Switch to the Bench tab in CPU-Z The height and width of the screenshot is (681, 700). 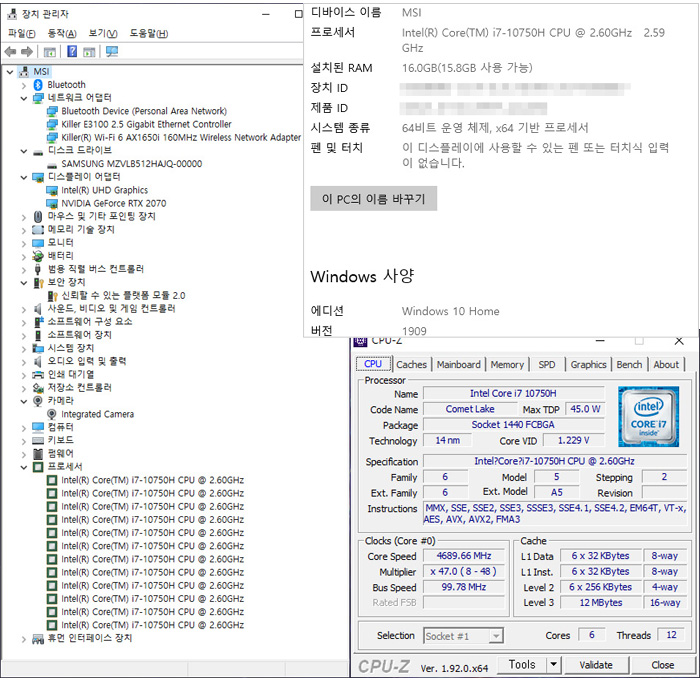[629, 365]
